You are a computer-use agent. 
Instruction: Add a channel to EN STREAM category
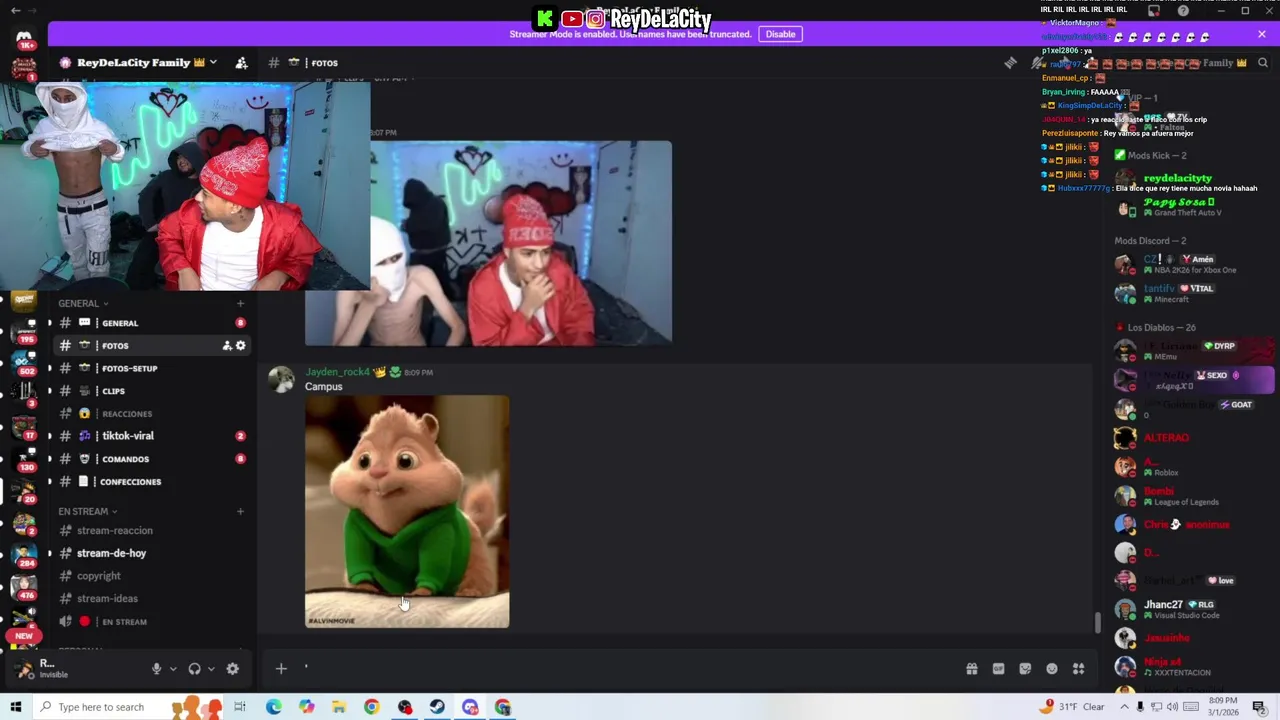(x=240, y=511)
